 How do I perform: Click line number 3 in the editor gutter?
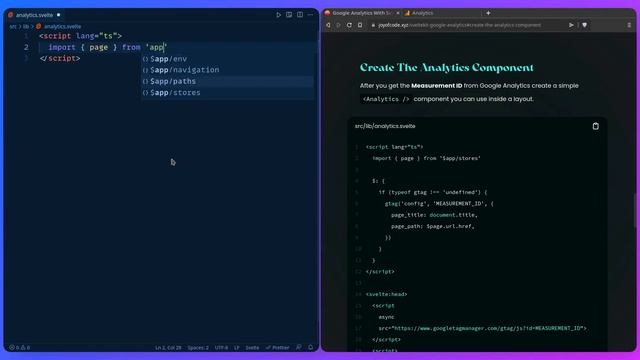tap(27, 58)
